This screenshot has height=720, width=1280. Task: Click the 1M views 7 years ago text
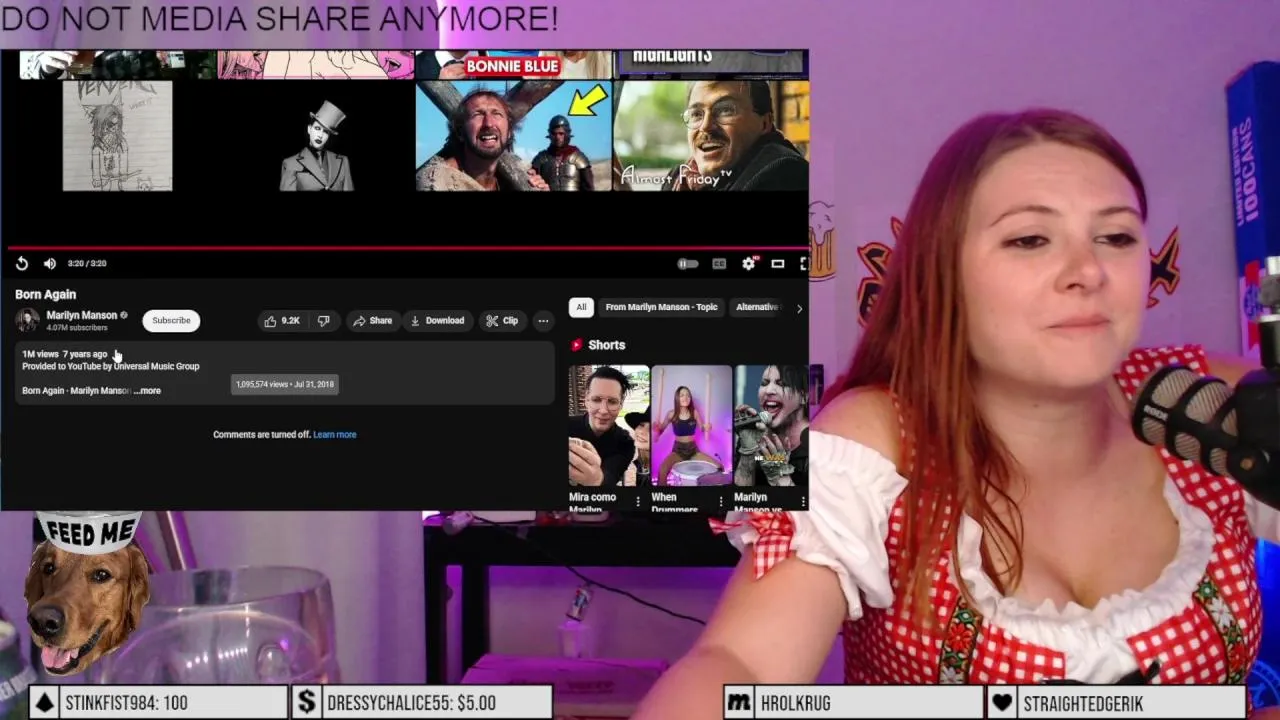[64, 354]
